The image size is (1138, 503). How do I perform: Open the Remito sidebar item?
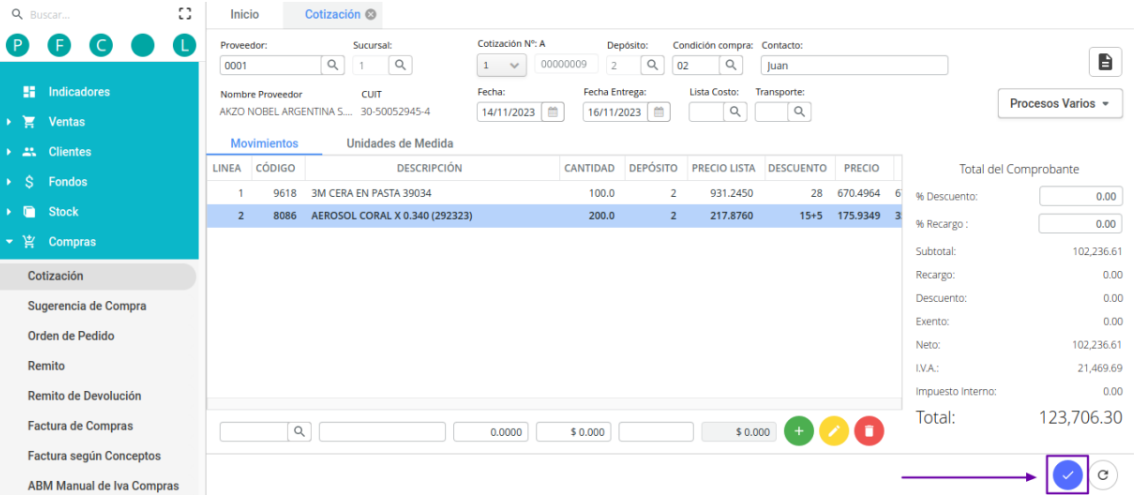[46, 366]
